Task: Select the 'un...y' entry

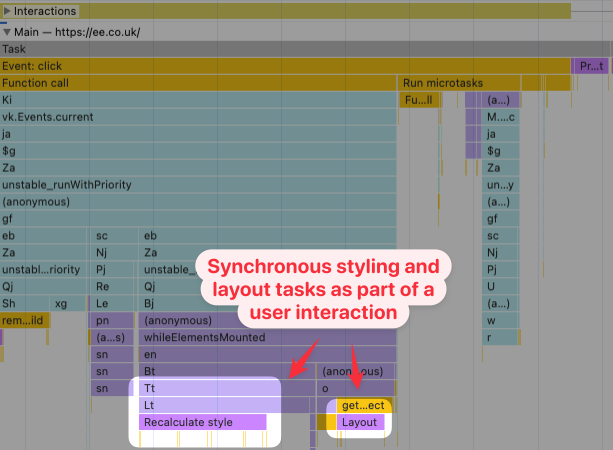Action: tap(500, 185)
